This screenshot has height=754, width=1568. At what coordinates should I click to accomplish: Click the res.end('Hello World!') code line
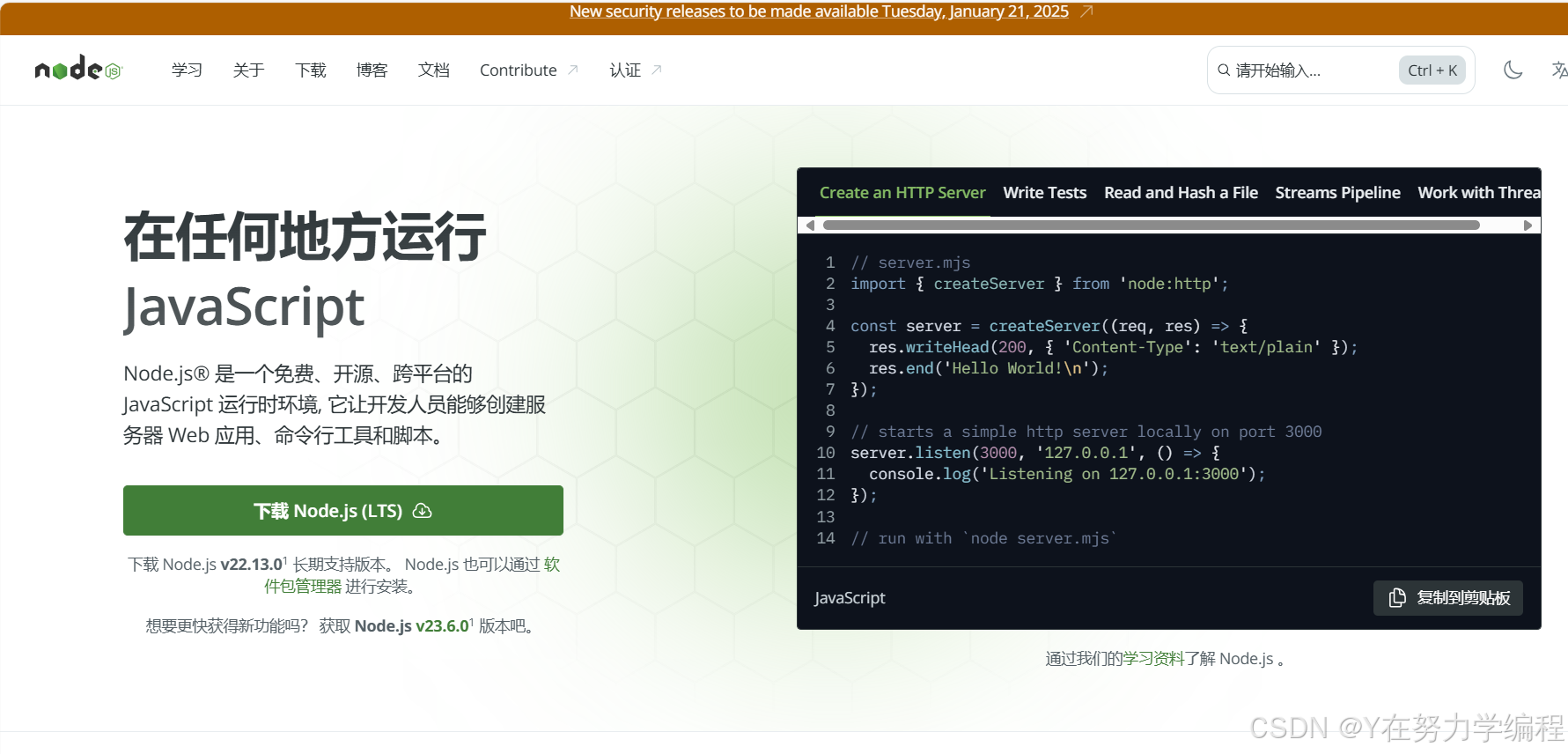(989, 368)
